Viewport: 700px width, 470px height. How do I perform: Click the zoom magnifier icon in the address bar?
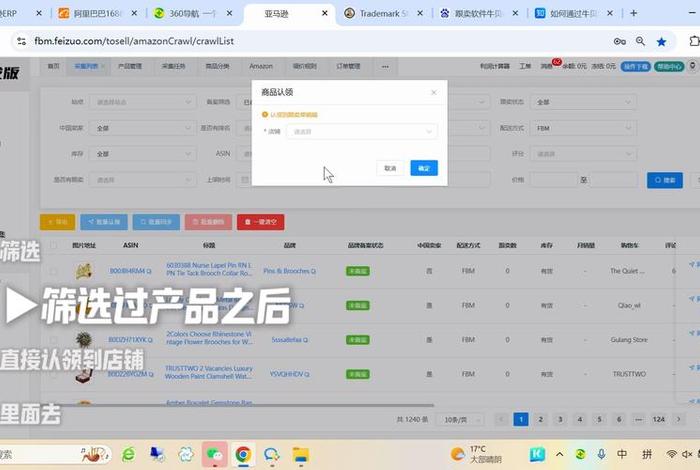pyautogui.click(x=640, y=41)
